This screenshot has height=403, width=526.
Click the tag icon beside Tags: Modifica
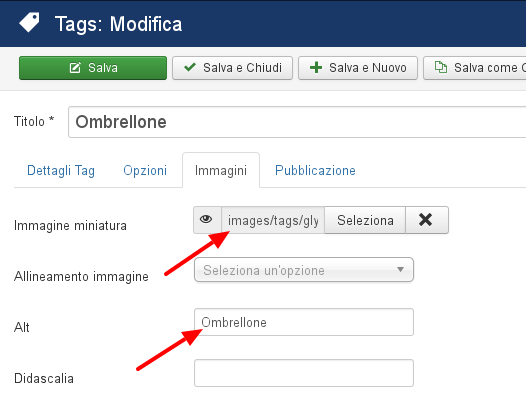[30, 22]
